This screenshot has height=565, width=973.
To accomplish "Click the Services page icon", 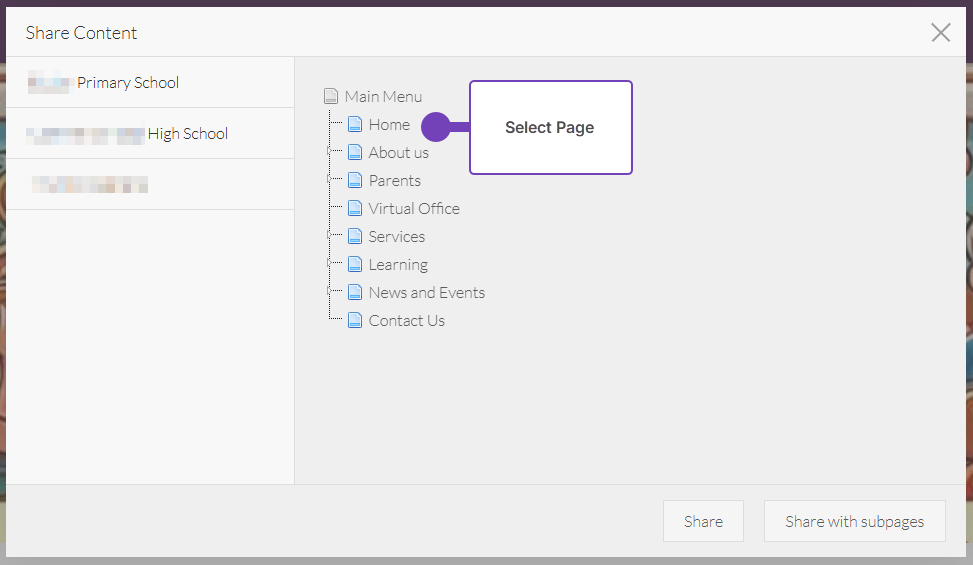I will click(x=355, y=237).
